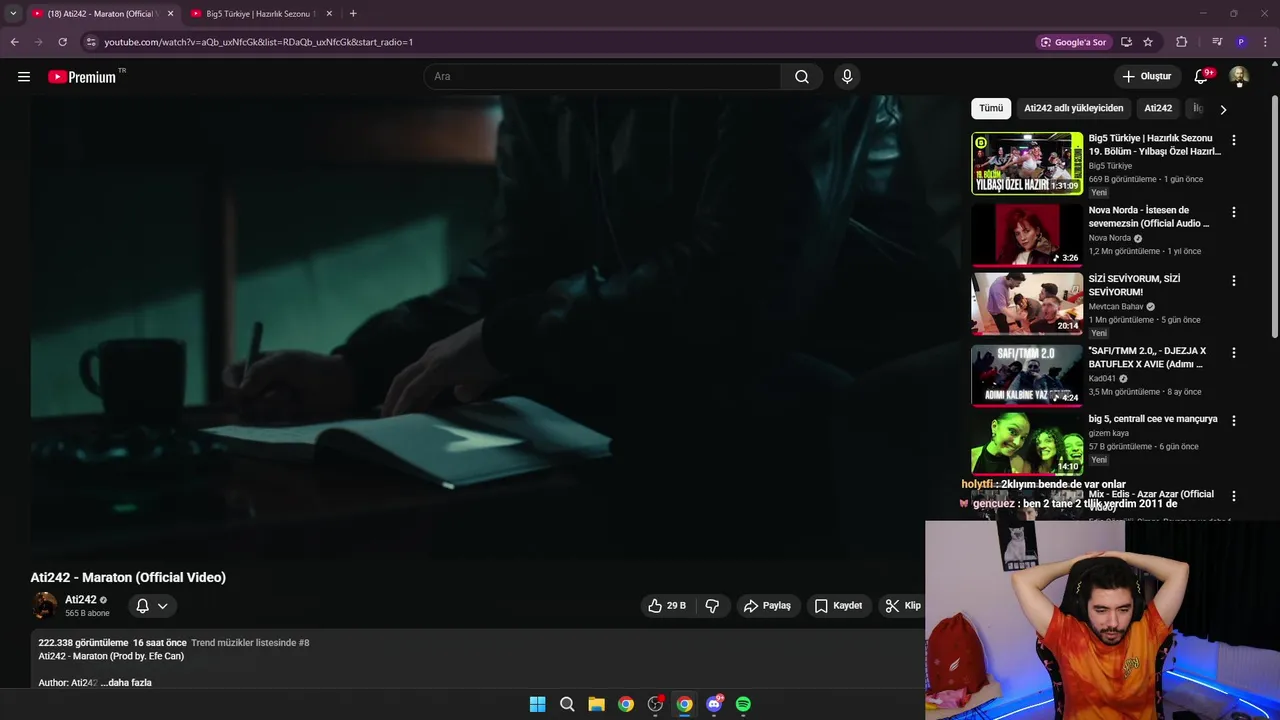Open the Ati242 channel name link

click(x=80, y=600)
